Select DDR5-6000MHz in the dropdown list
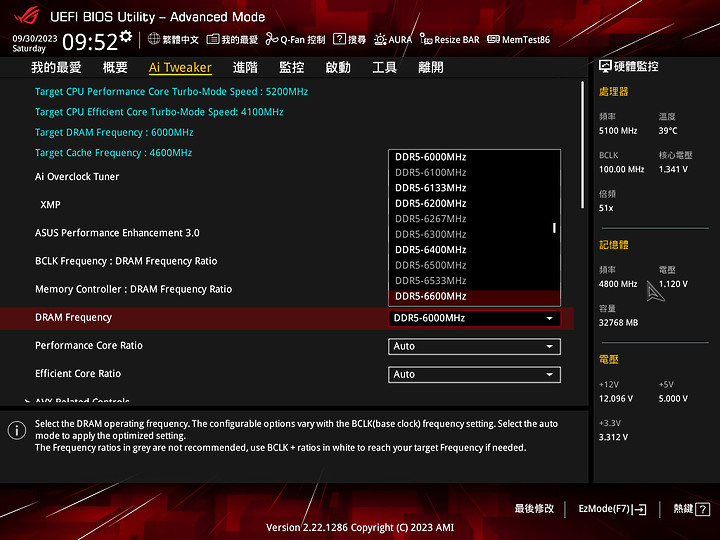 coord(474,157)
